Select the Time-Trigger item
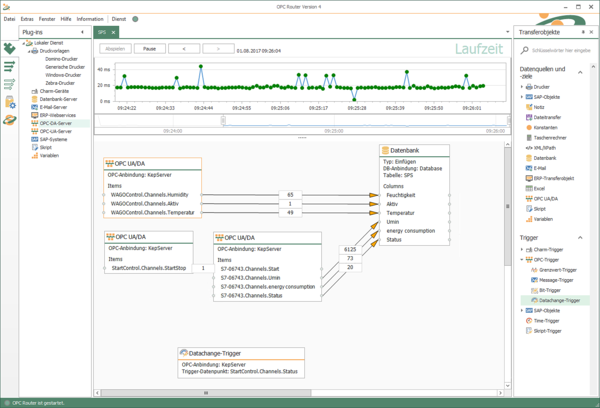Screen dimensions: 600x408 coord(543,321)
